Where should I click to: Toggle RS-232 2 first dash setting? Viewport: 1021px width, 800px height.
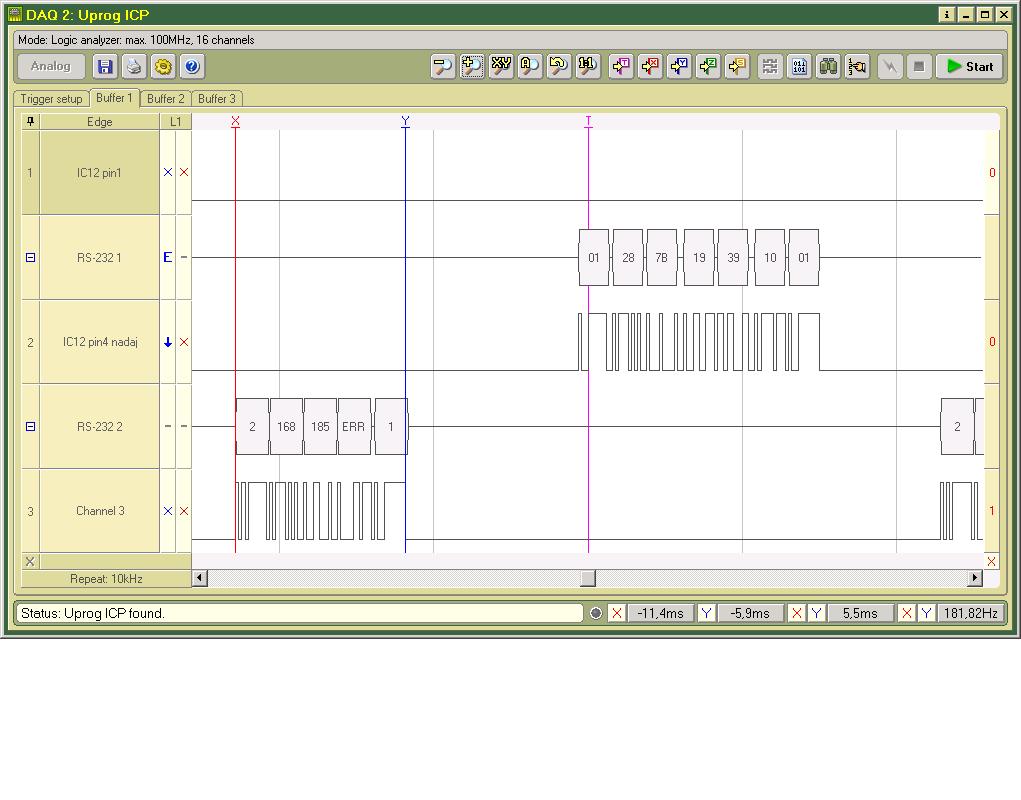click(x=168, y=426)
